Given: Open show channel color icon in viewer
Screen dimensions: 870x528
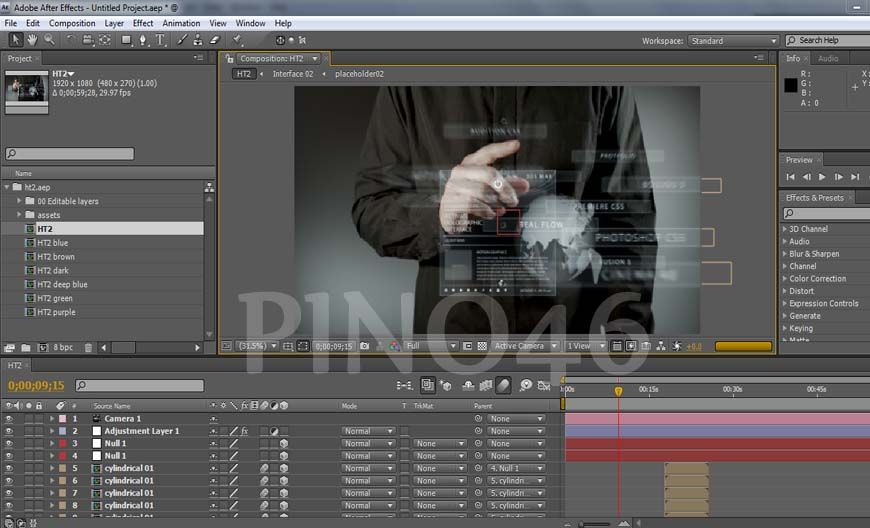Looking at the screenshot, I should [394, 346].
